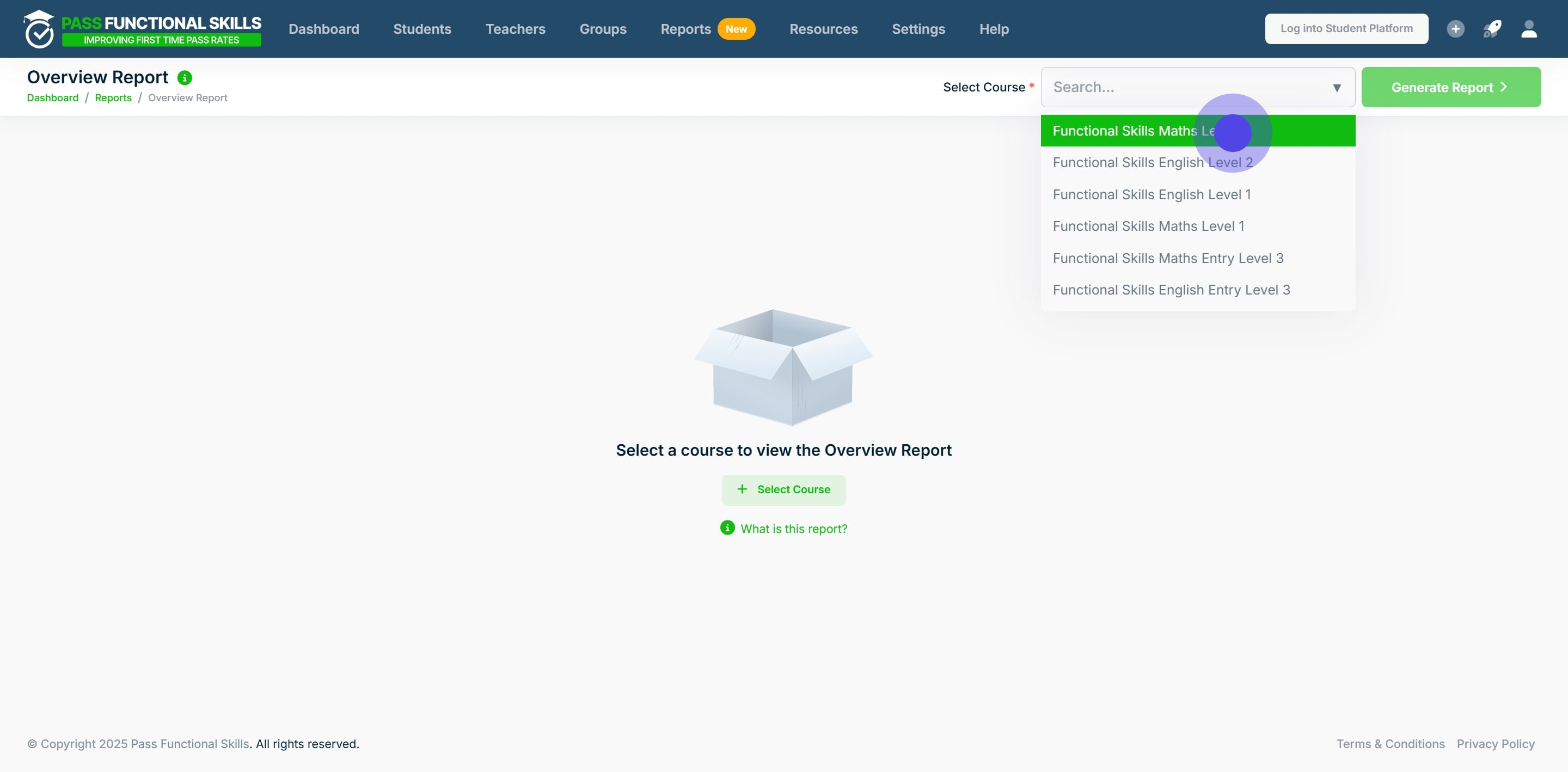The height and width of the screenshot is (772, 1568).
Task: Click info icon next to What is this report
Action: (727, 528)
